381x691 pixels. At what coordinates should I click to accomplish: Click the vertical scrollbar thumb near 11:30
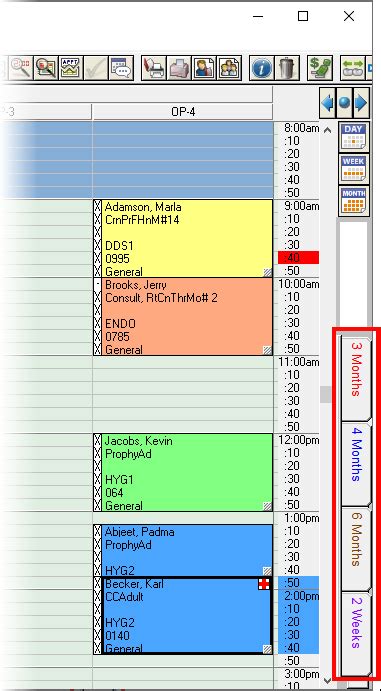pos(326,394)
